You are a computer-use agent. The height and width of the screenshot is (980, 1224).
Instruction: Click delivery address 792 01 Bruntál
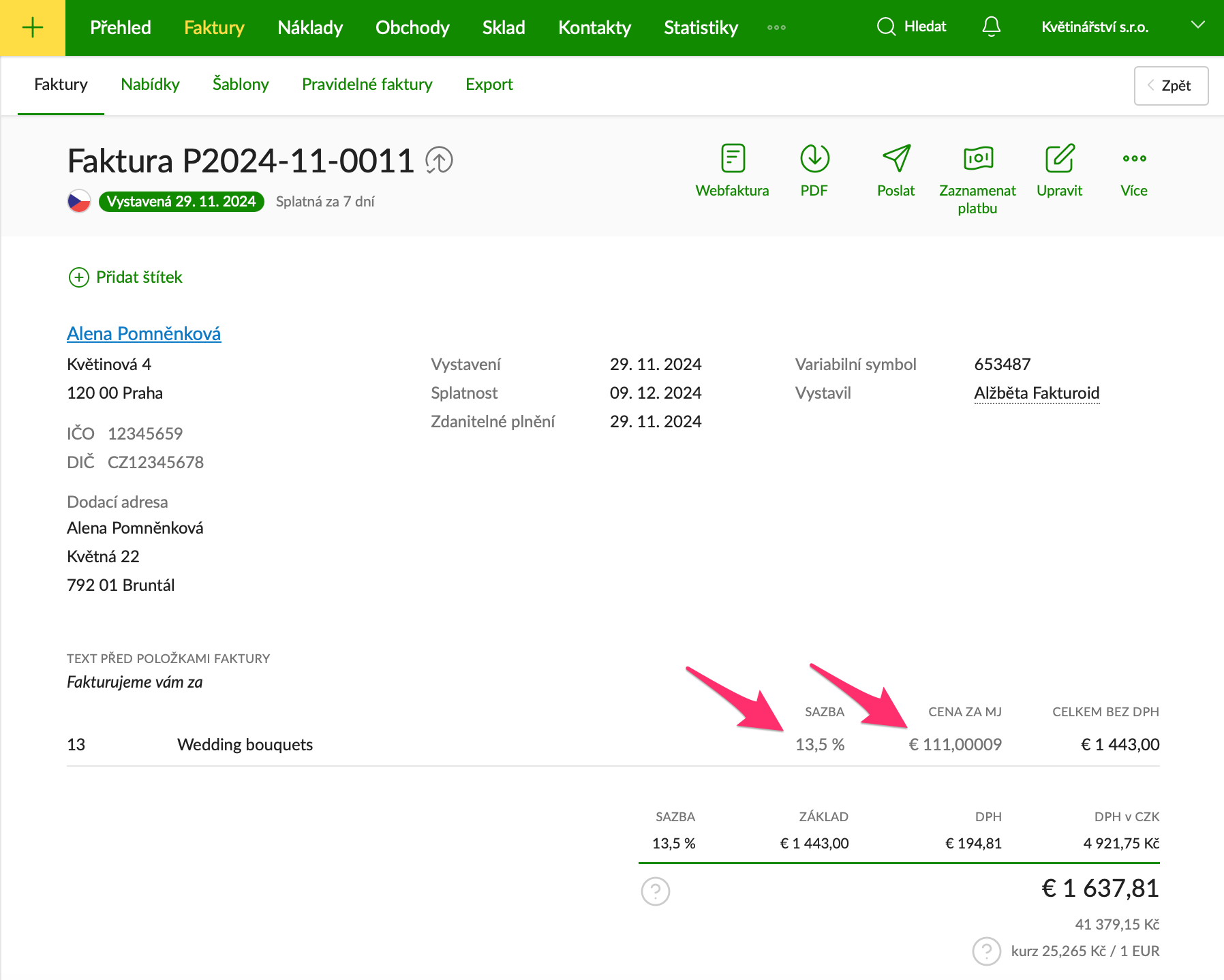121,585
